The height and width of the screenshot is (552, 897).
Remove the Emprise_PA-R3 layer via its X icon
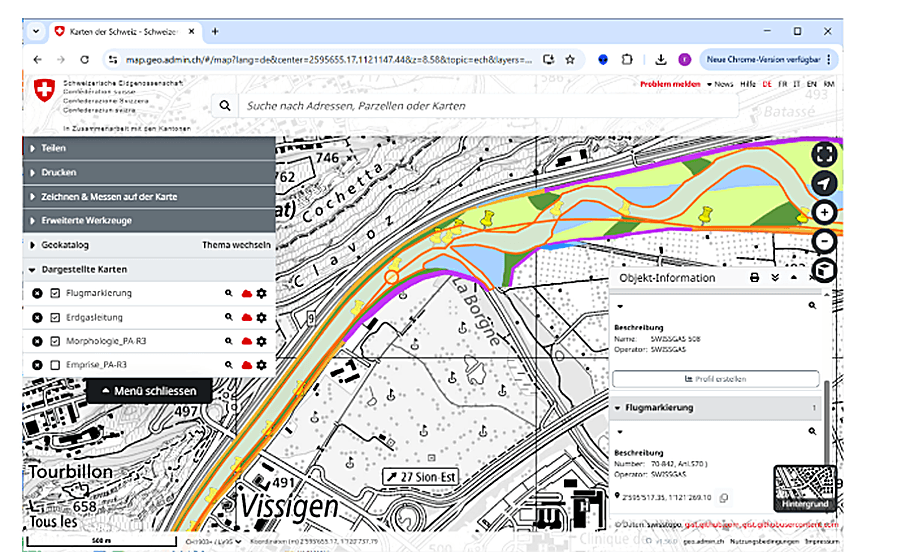click(37, 365)
